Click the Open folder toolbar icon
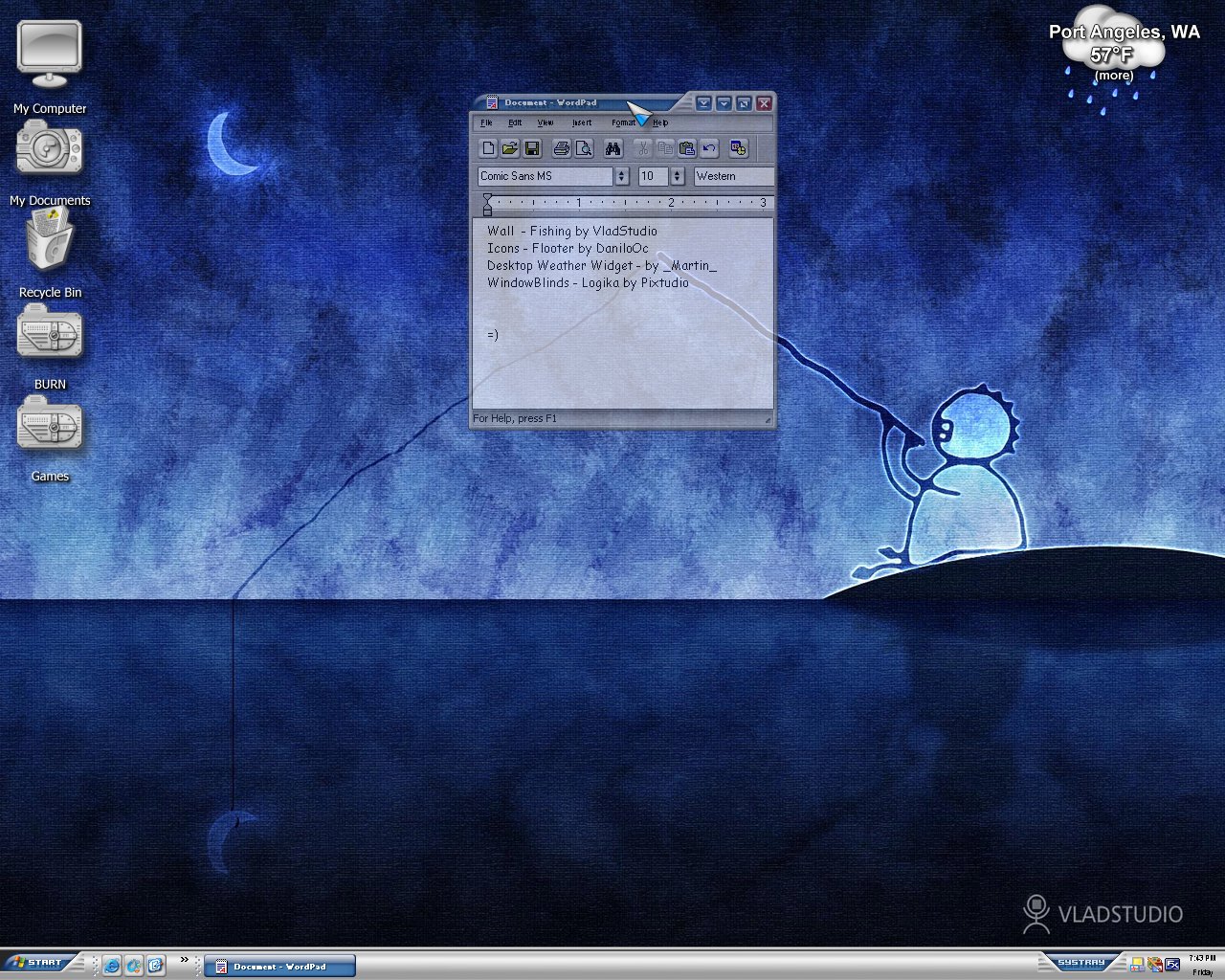Image resolution: width=1225 pixels, height=980 pixels. pos(510,148)
